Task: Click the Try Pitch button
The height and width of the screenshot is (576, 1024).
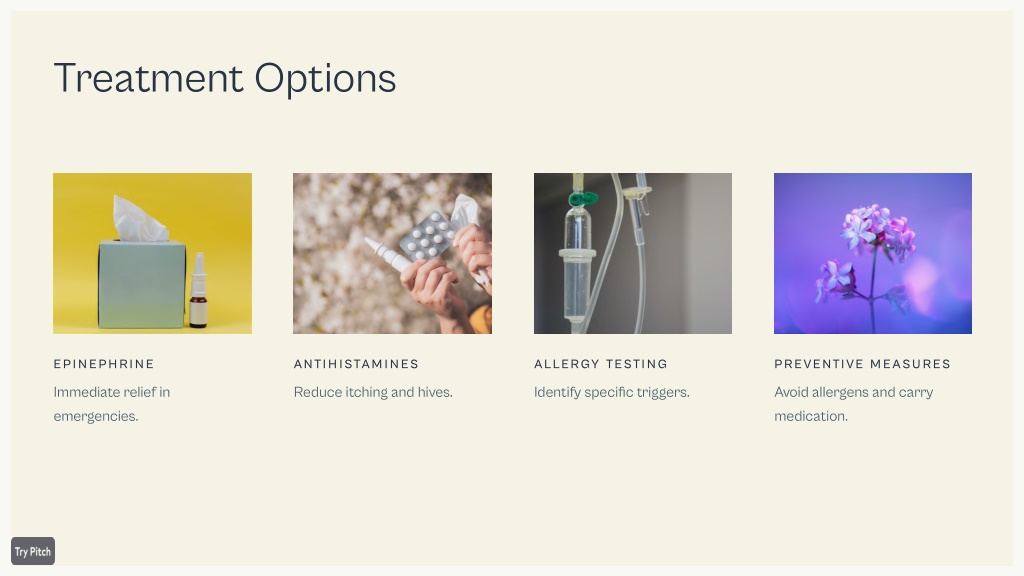Action: click(x=33, y=551)
